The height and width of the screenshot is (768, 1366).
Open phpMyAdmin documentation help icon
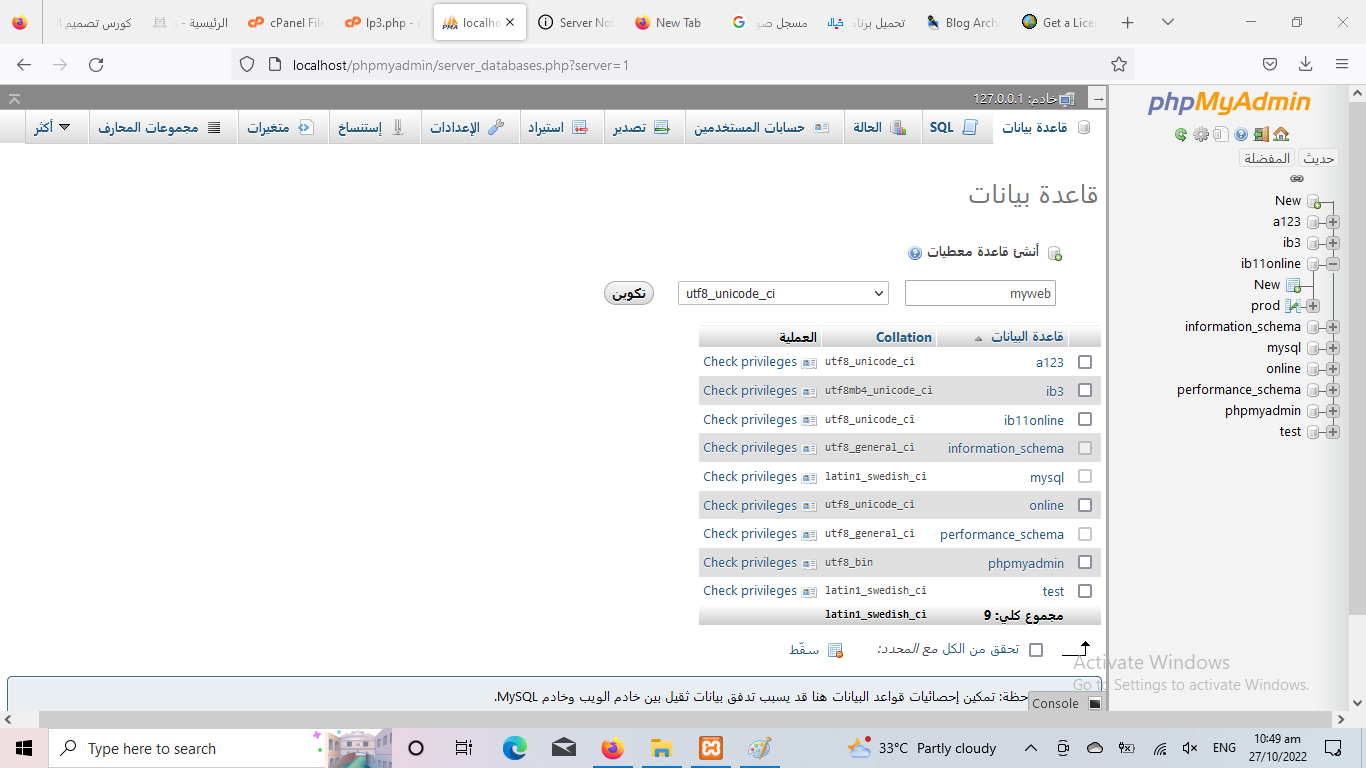(x=1241, y=134)
